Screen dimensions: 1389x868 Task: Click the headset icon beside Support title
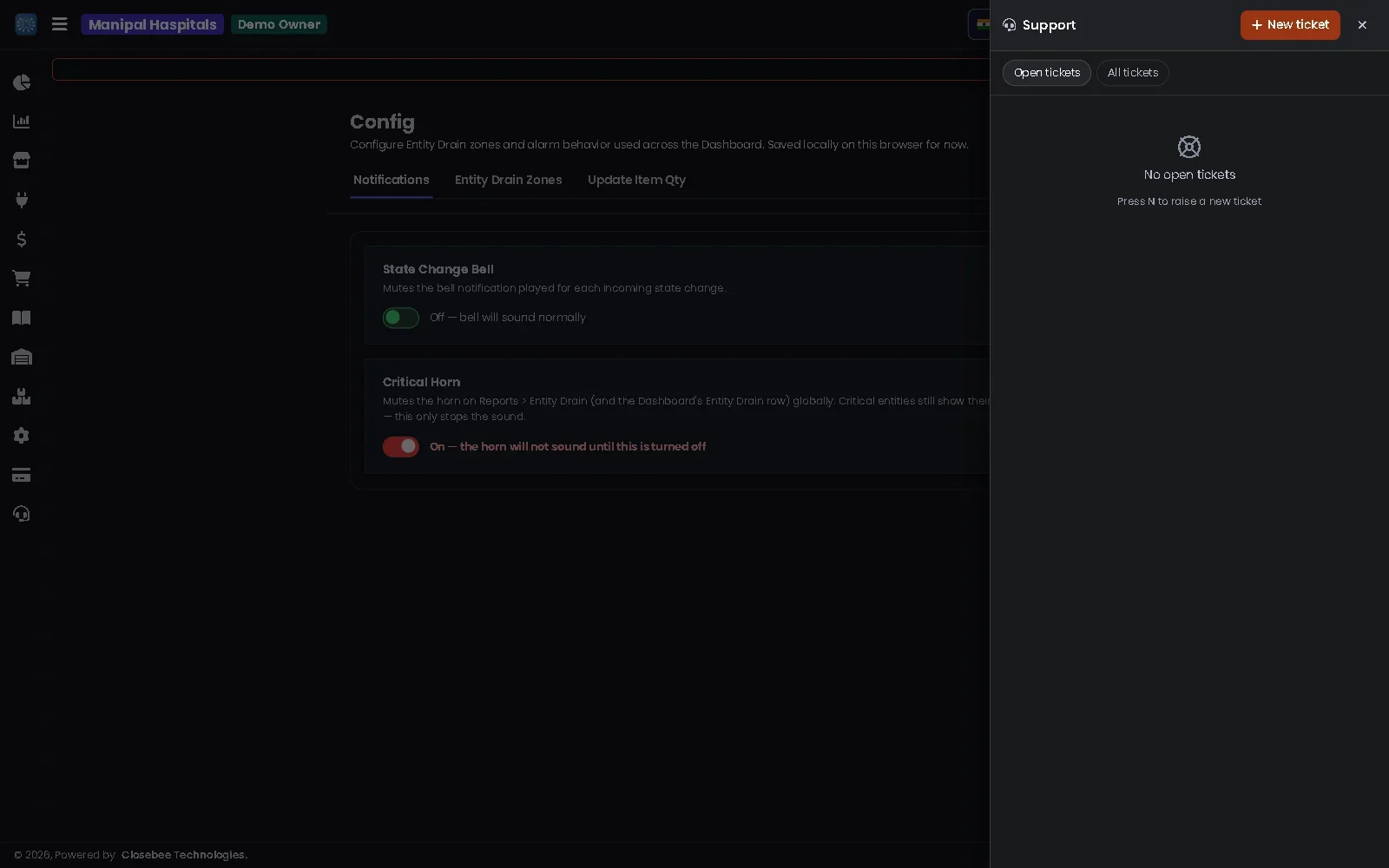tap(1009, 25)
